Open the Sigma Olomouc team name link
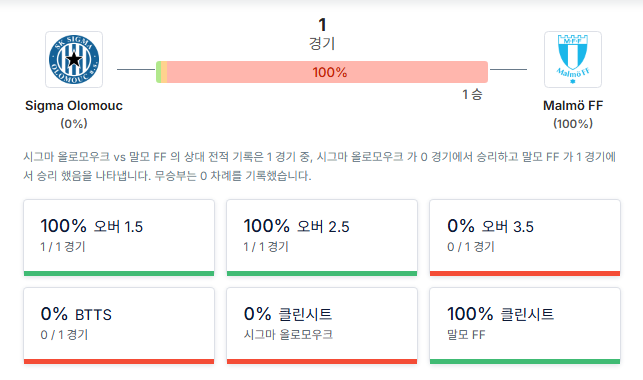The width and height of the screenshot is (643, 380). [74, 106]
